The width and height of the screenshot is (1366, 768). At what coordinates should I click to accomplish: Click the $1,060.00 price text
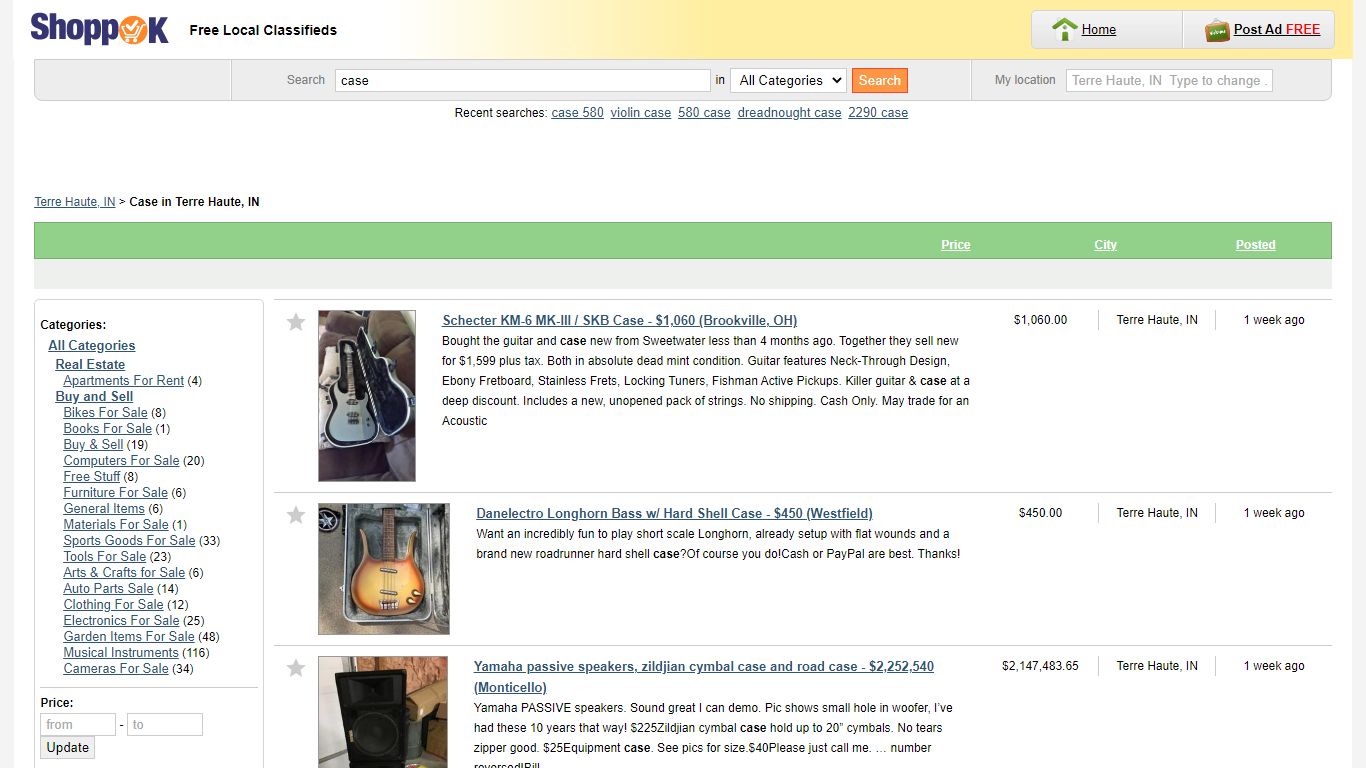[1040, 321]
